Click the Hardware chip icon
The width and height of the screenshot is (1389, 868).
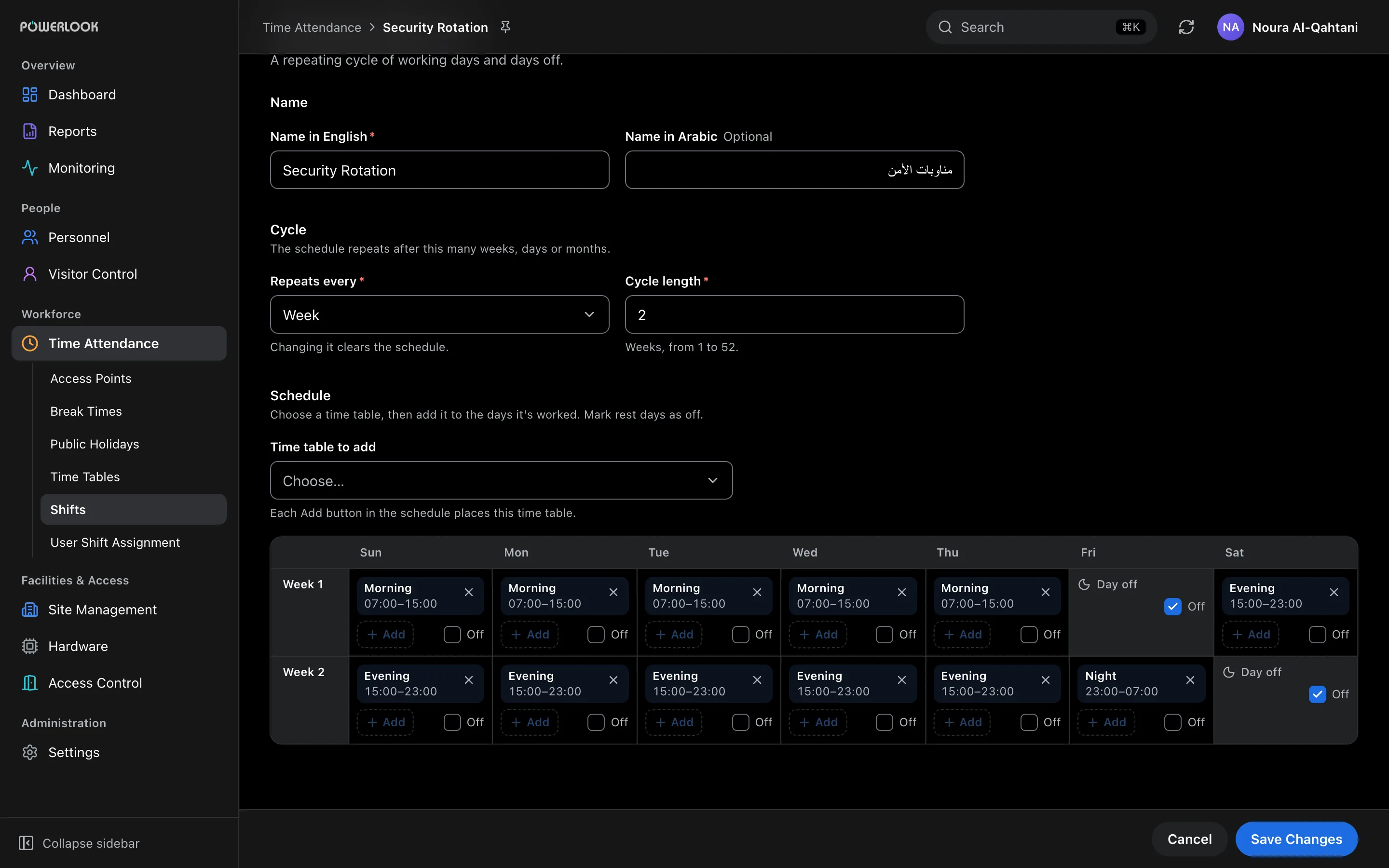[30, 646]
